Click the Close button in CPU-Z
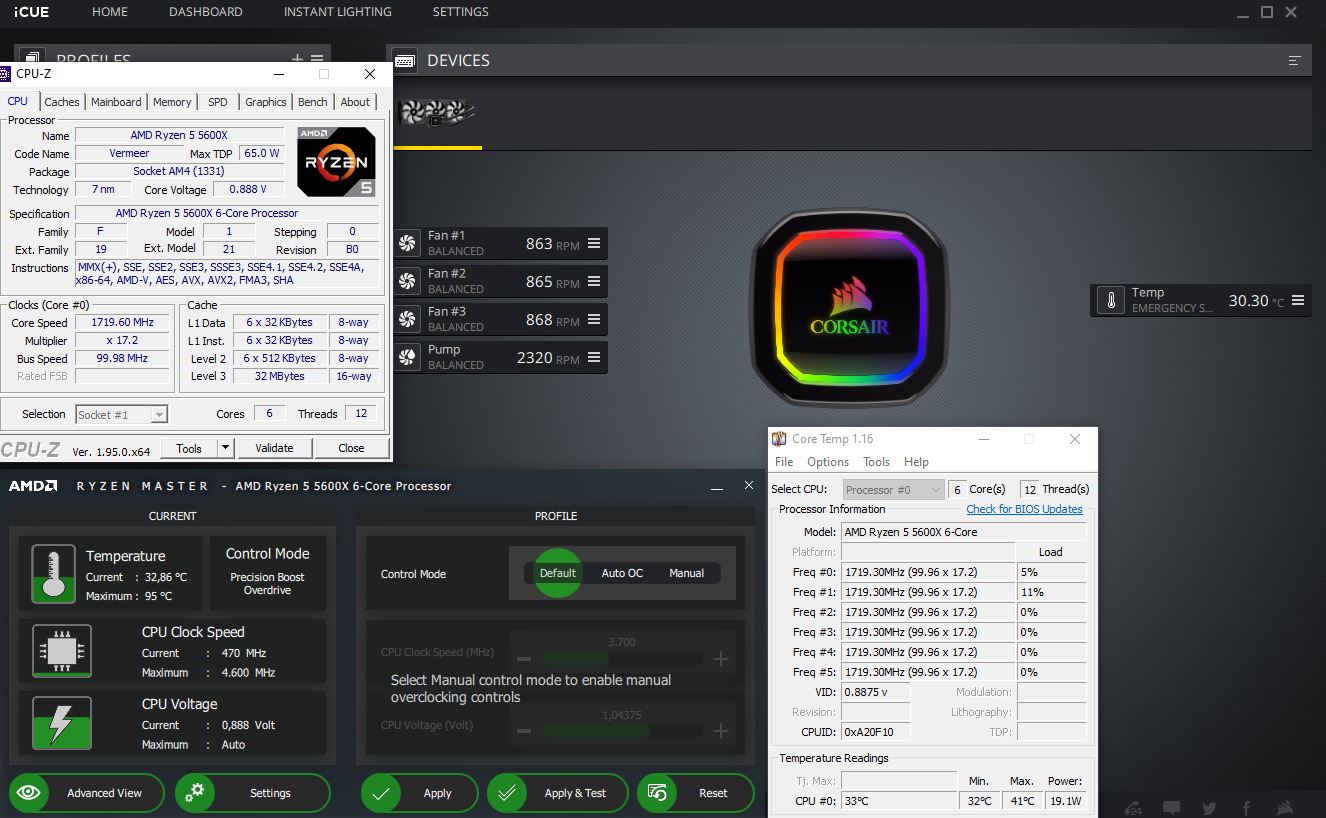Viewport: 1326px width, 818px height. [351, 448]
